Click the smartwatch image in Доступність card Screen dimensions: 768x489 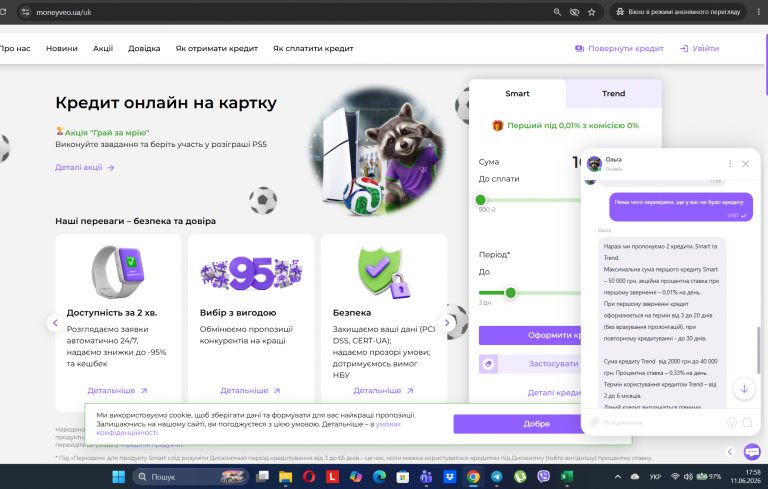pyautogui.click(x=118, y=271)
